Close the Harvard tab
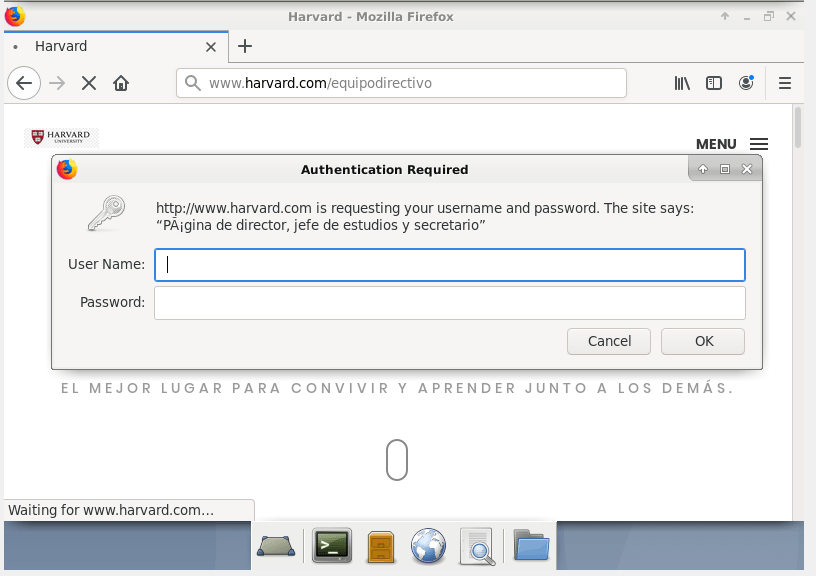Image resolution: width=816 pixels, height=576 pixels. (211, 47)
